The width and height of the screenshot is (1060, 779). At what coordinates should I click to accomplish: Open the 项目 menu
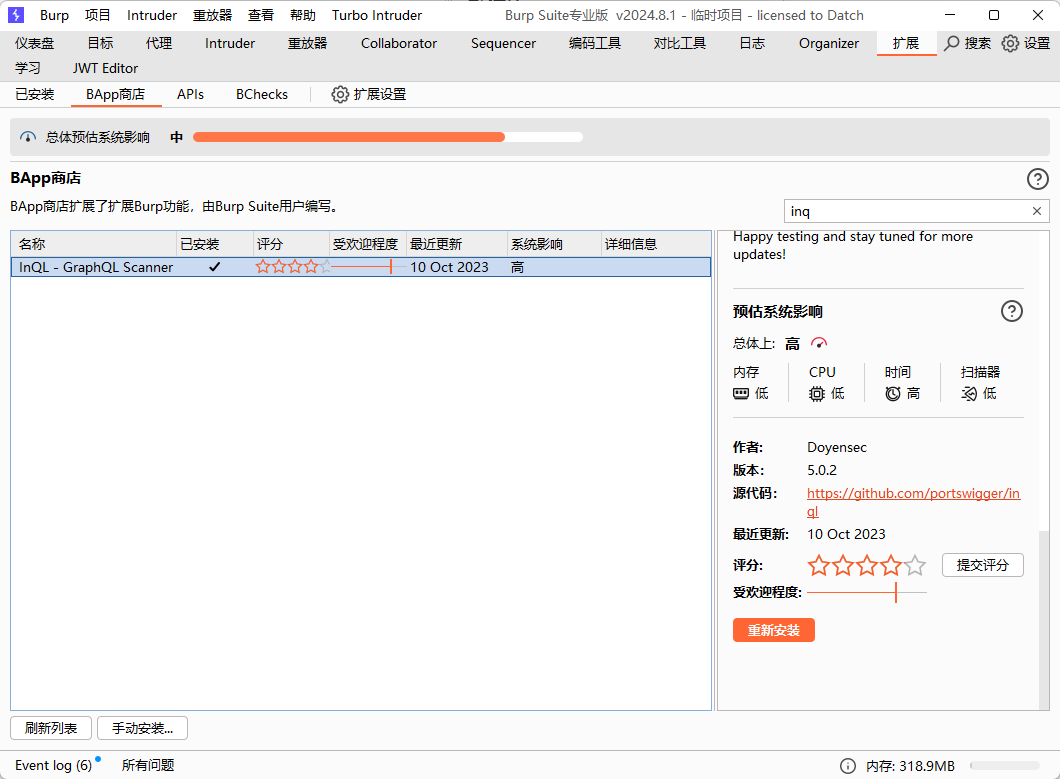(x=97, y=15)
